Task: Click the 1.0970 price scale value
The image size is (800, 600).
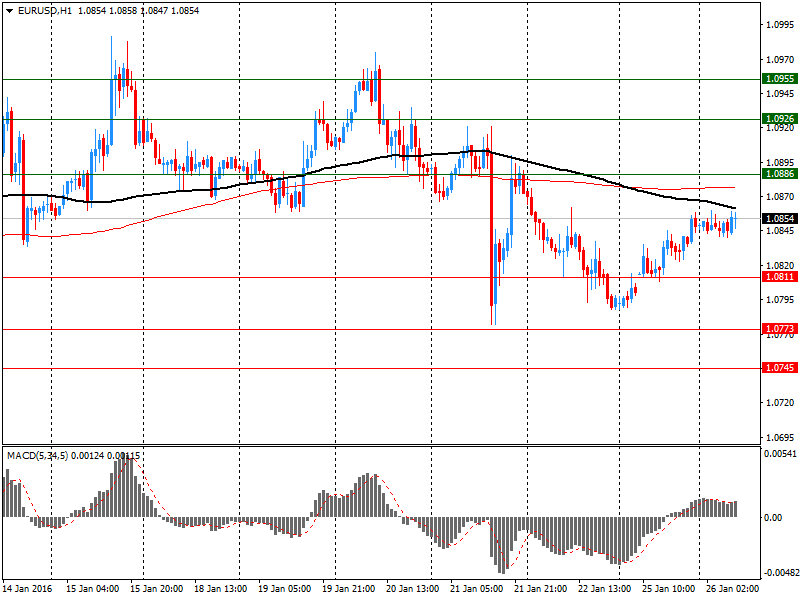Action: [780, 60]
